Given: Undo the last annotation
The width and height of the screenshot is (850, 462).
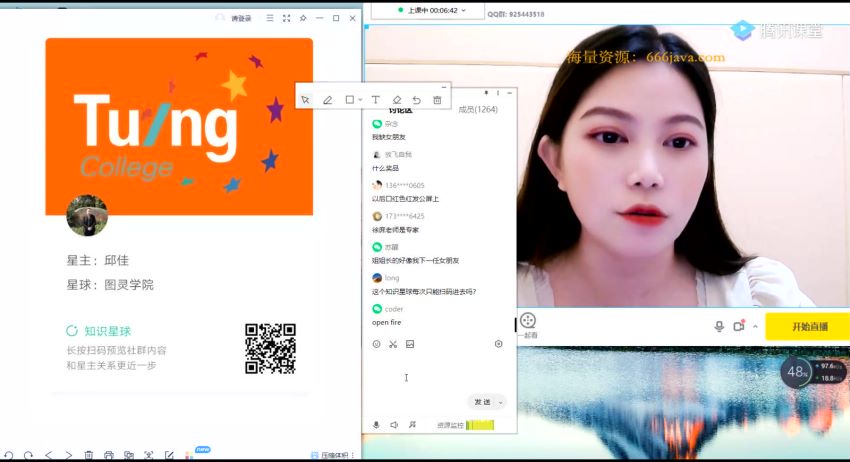Looking at the screenshot, I should [x=417, y=100].
